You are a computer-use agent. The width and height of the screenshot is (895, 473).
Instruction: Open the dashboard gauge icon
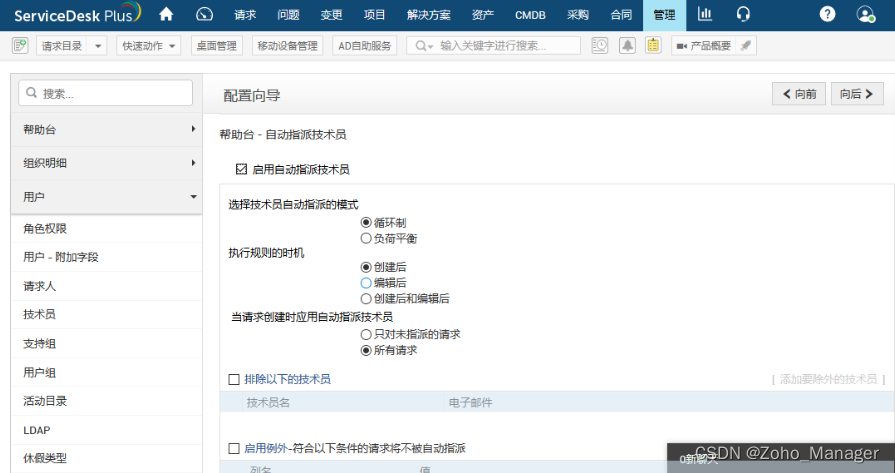[x=204, y=14]
